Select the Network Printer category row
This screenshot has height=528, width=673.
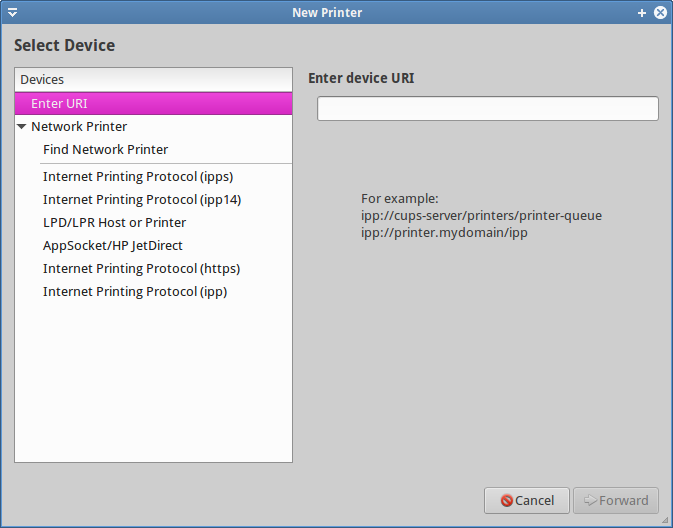[x=79, y=127]
